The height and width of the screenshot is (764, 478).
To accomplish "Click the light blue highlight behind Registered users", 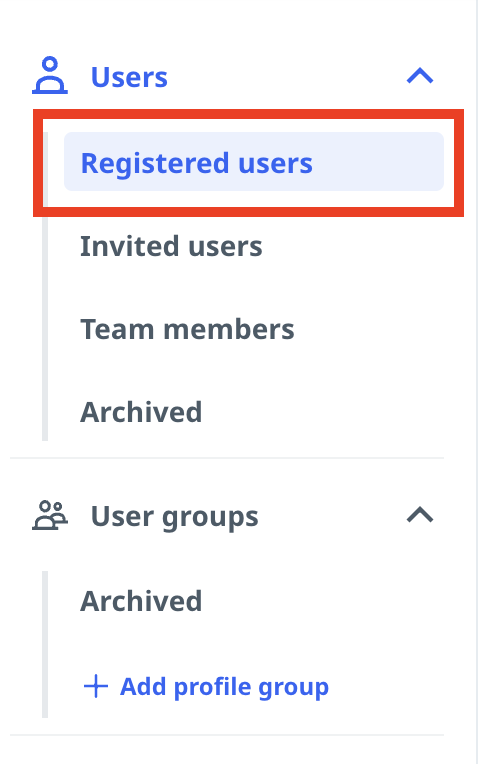I will 254,161.
